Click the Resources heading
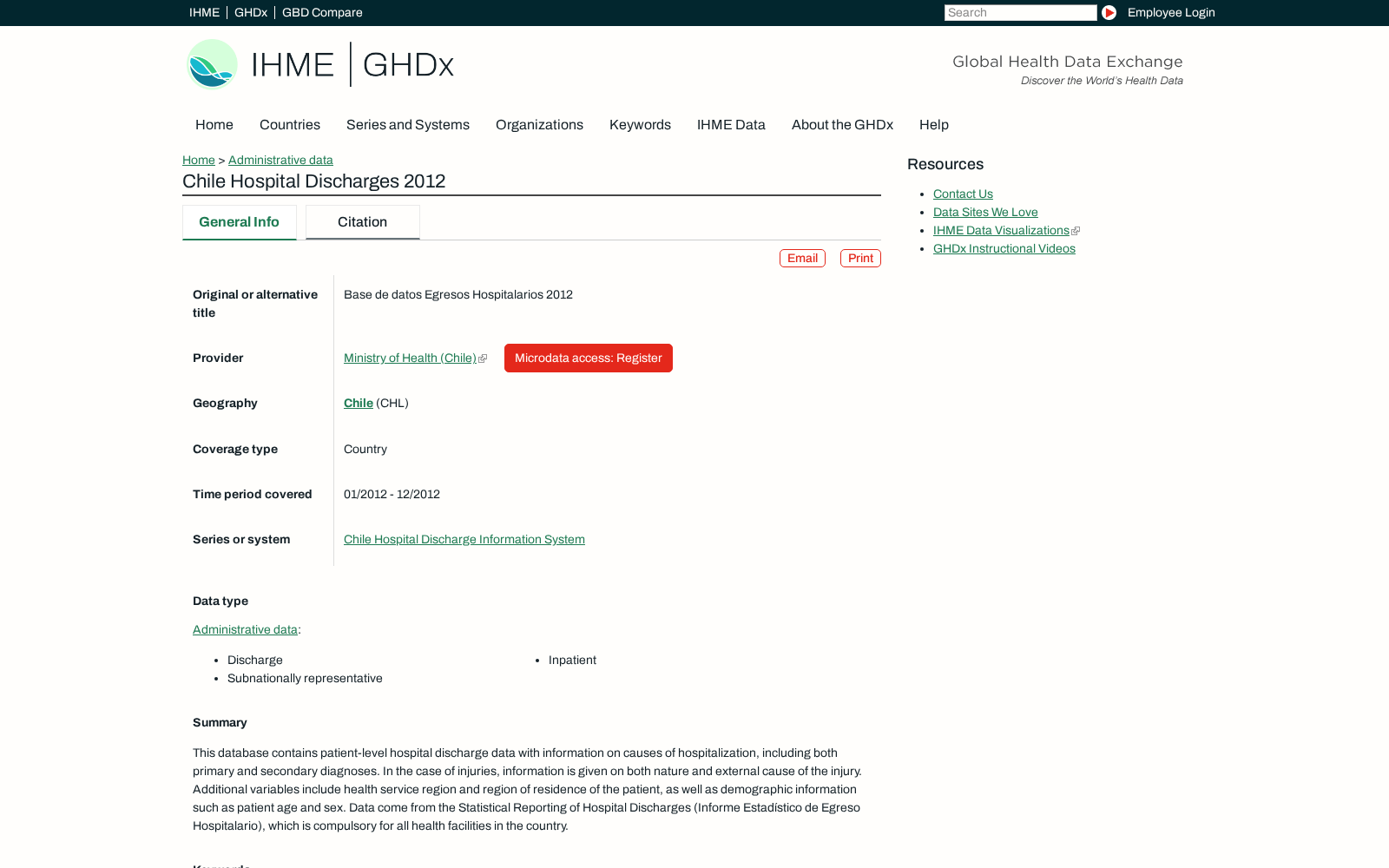Image resolution: width=1389 pixels, height=868 pixels. point(945,165)
